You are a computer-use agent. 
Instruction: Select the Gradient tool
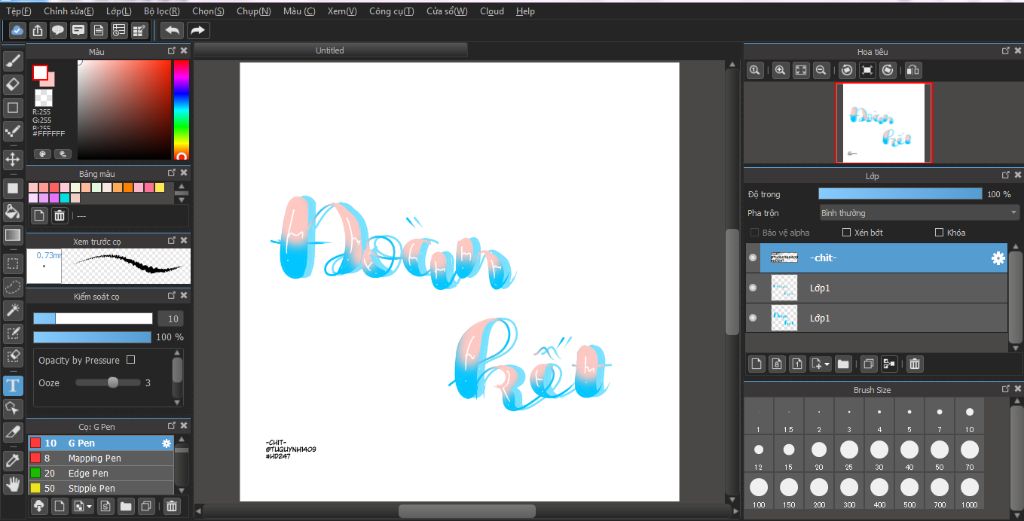pyautogui.click(x=12, y=235)
